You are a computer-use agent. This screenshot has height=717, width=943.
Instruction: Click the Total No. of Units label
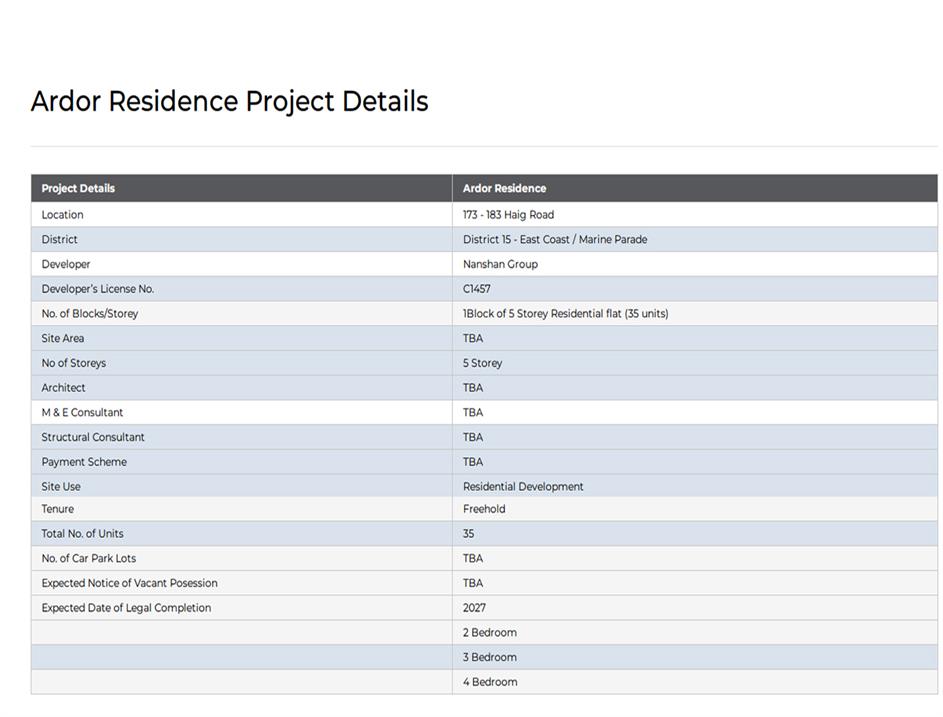coord(82,534)
